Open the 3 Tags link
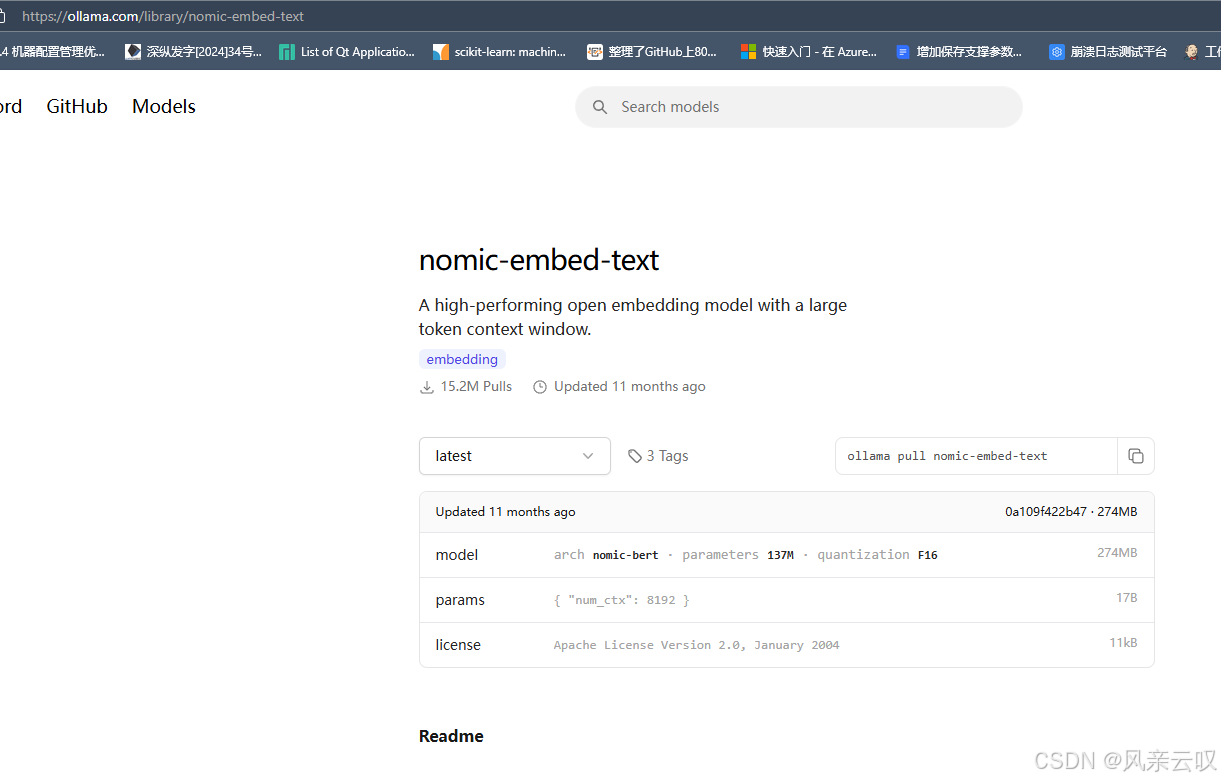 click(x=658, y=456)
